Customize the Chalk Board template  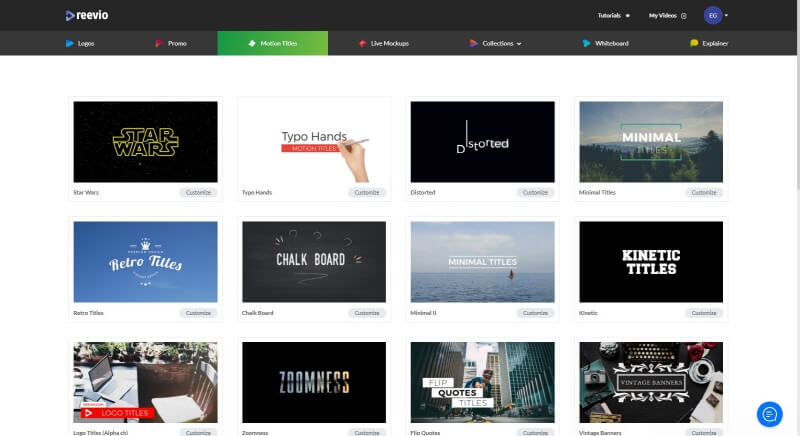[x=367, y=313]
